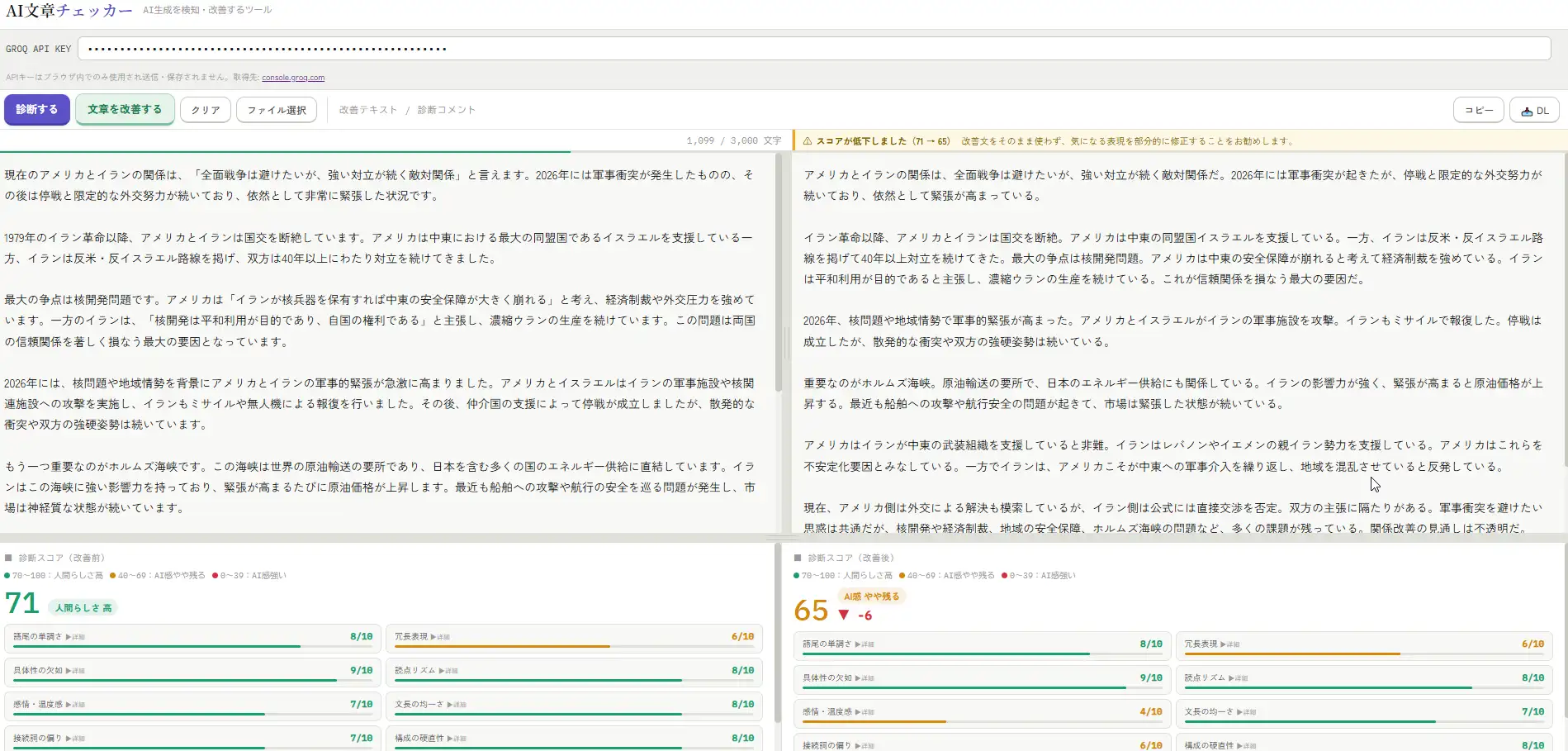
Task: Expand 感情・温度感 詳細 in the 改善前 panel
Action: tap(75, 705)
